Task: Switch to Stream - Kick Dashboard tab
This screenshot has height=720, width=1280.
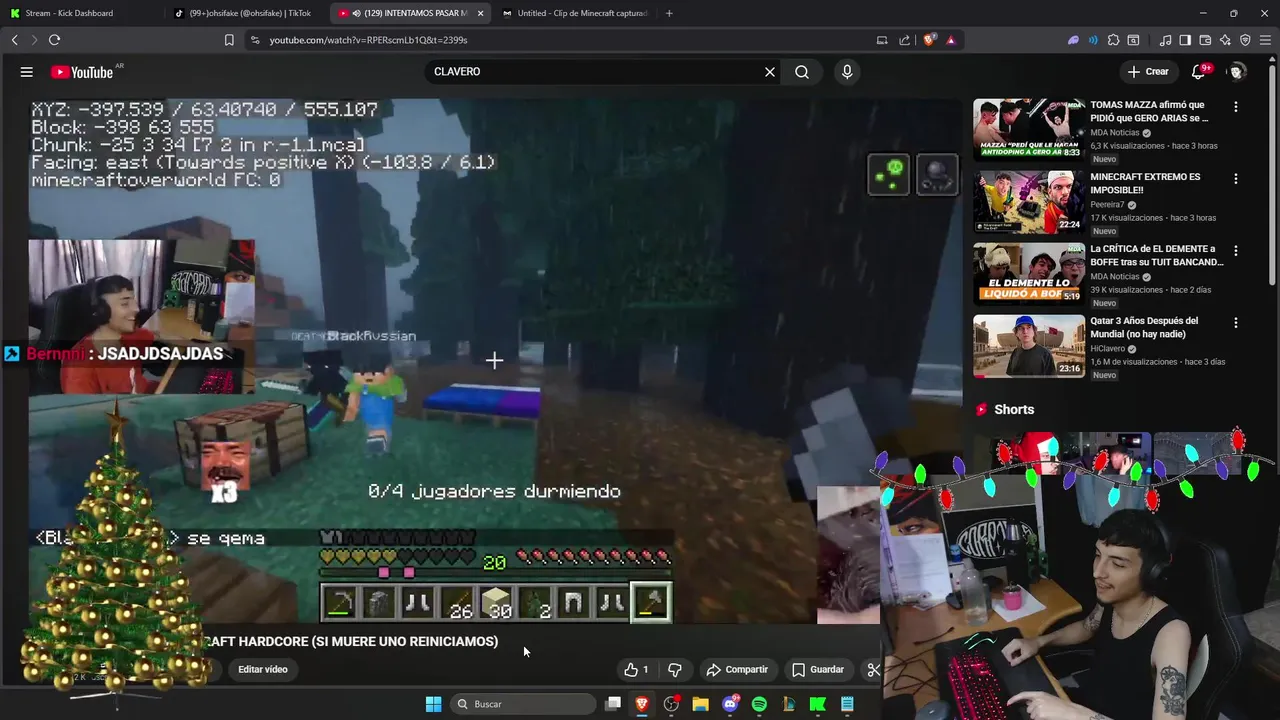Action: pos(80,13)
